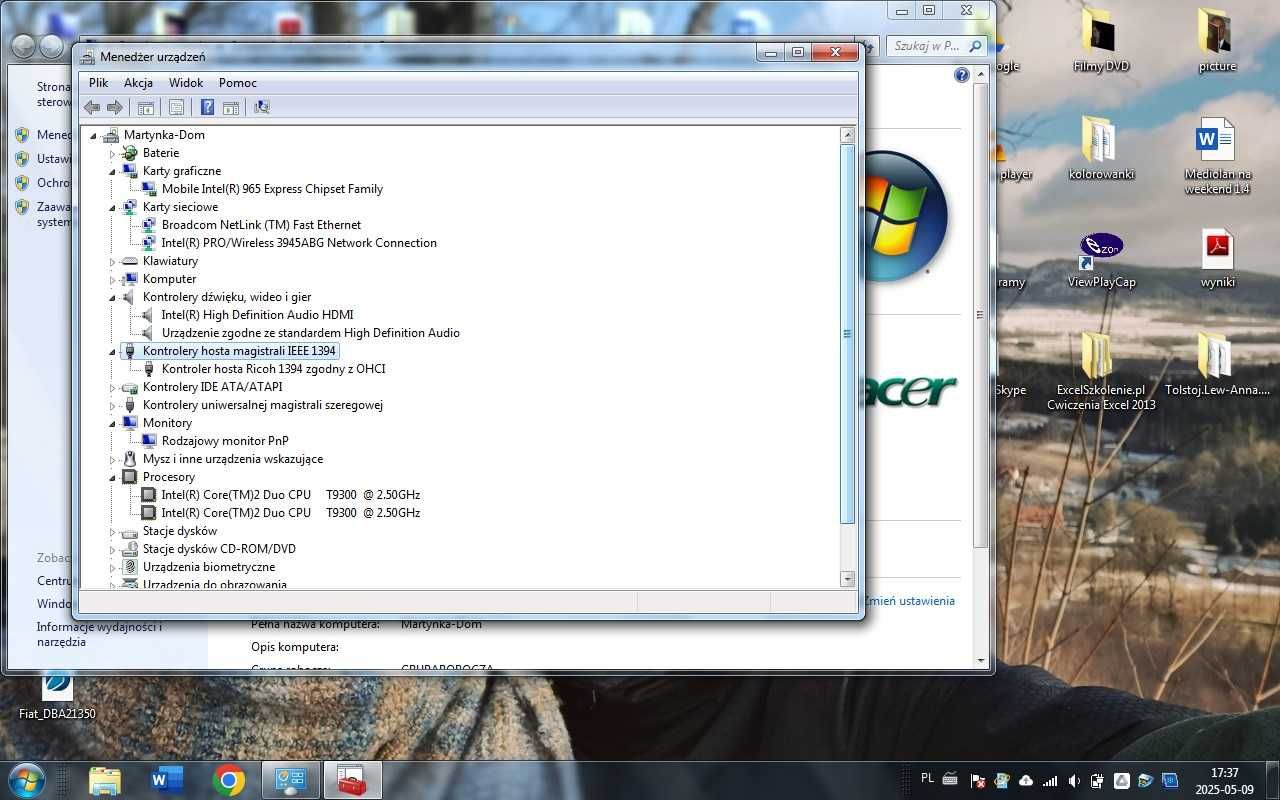Image resolution: width=1280 pixels, height=800 pixels.
Task: Click the Windows Start orb
Action: pos(26,780)
